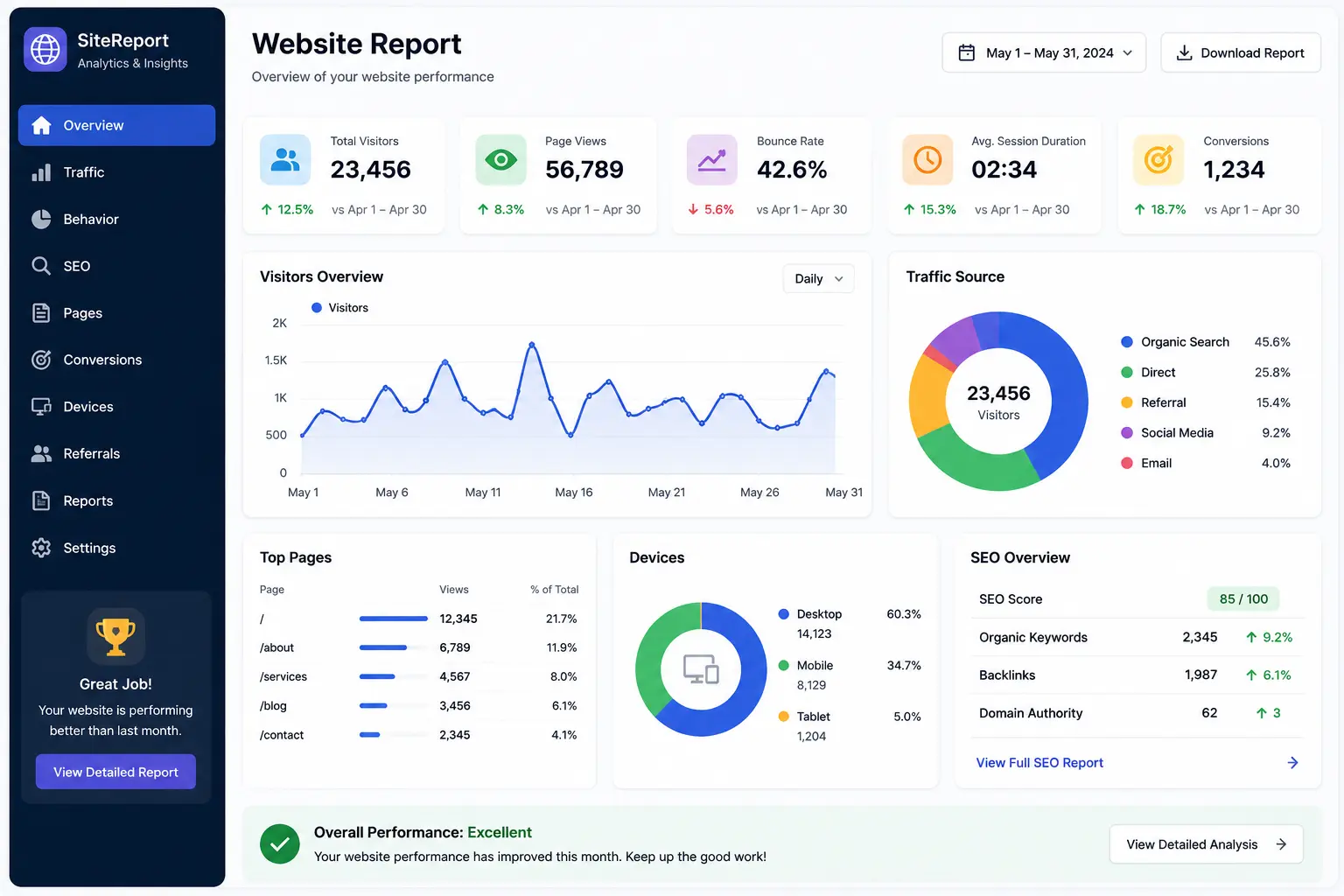Click the Tablet orange legend dot
Screen dimensions: 1344x896
pos(784,717)
